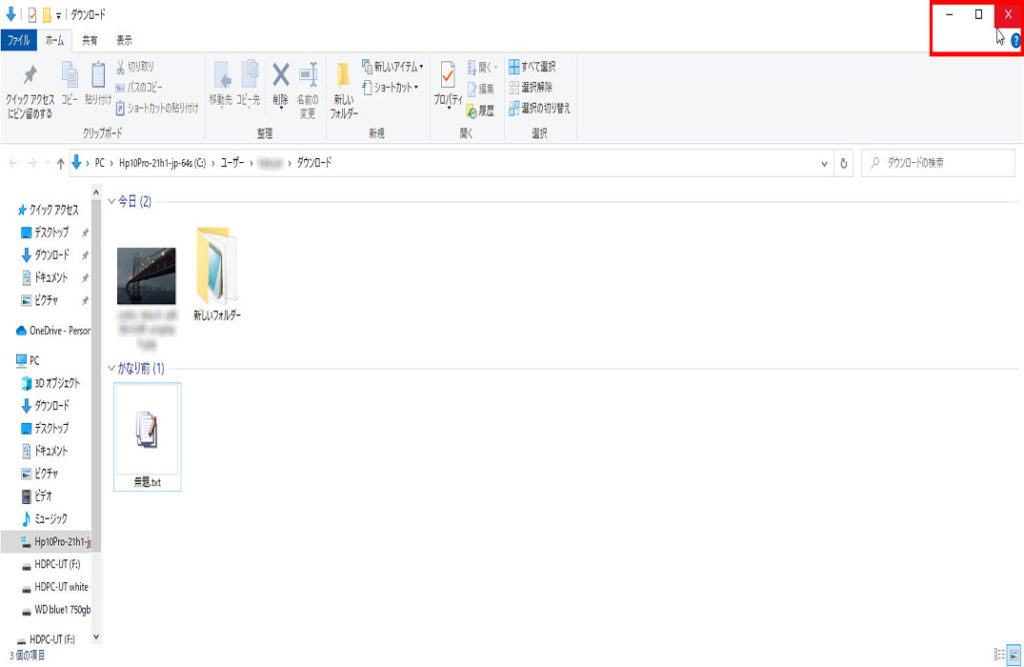This screenshot has height=667, width=1024.
Task: Open the blue help question mark icon
Action: pos(1015,40)
